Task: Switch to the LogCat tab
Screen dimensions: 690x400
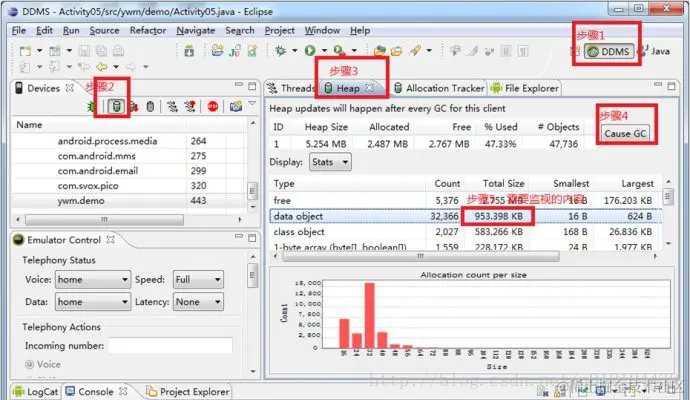Action: [36, 391]
